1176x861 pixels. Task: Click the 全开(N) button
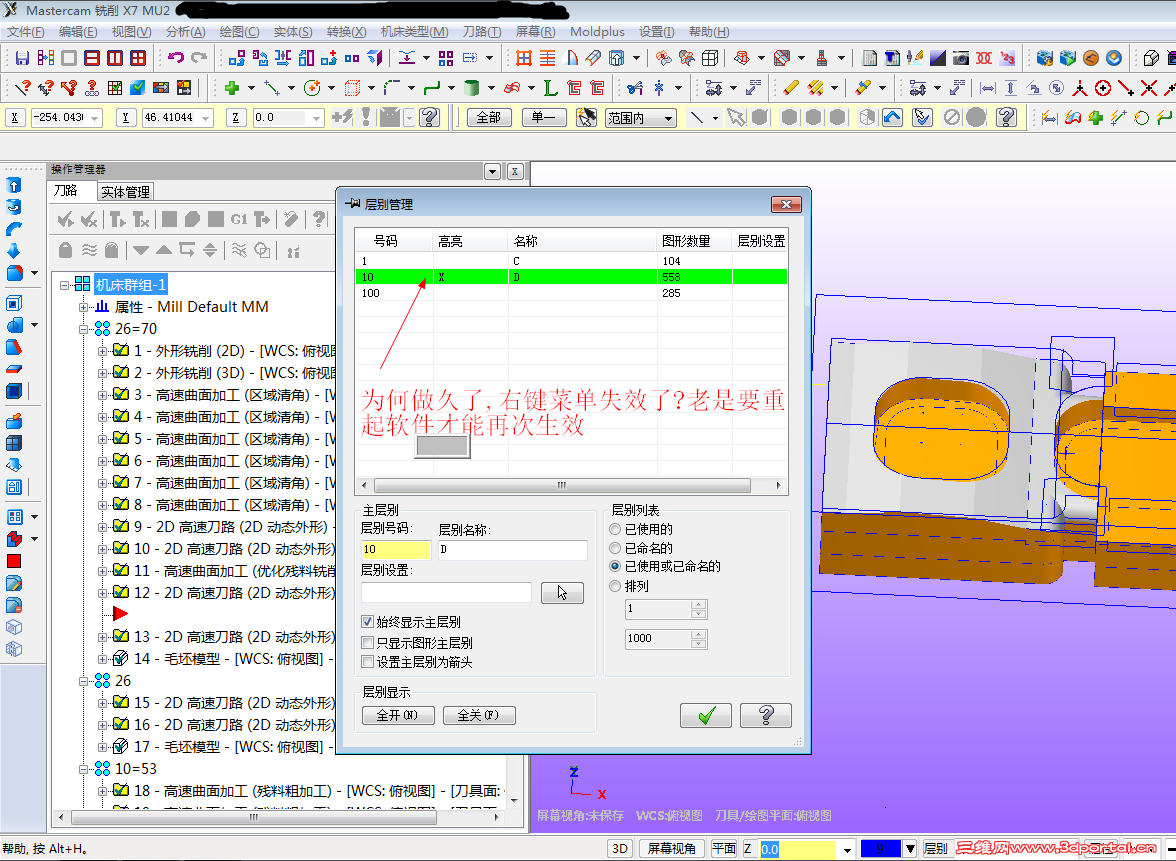398,716
